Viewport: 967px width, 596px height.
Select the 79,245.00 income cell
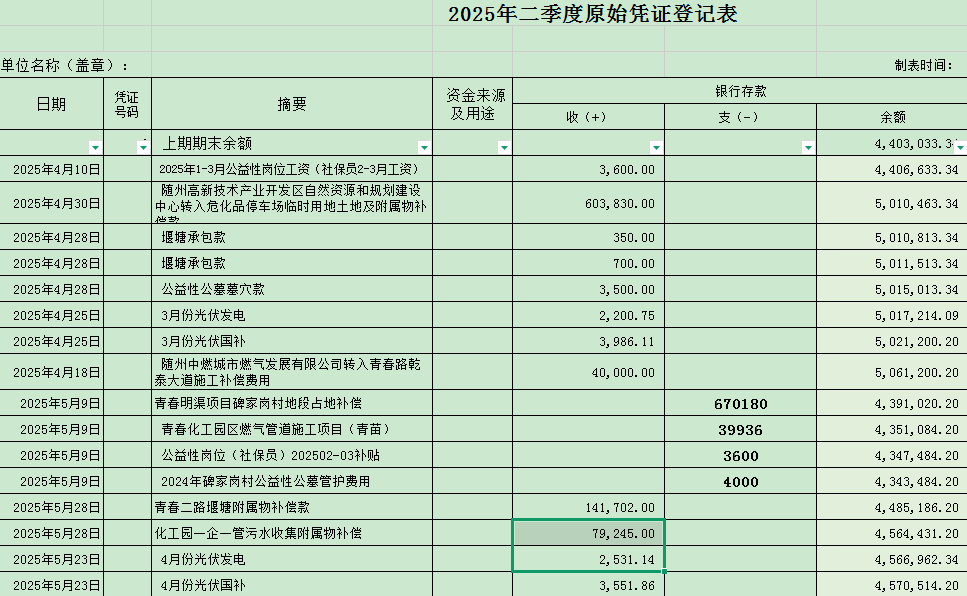point(588,534)
